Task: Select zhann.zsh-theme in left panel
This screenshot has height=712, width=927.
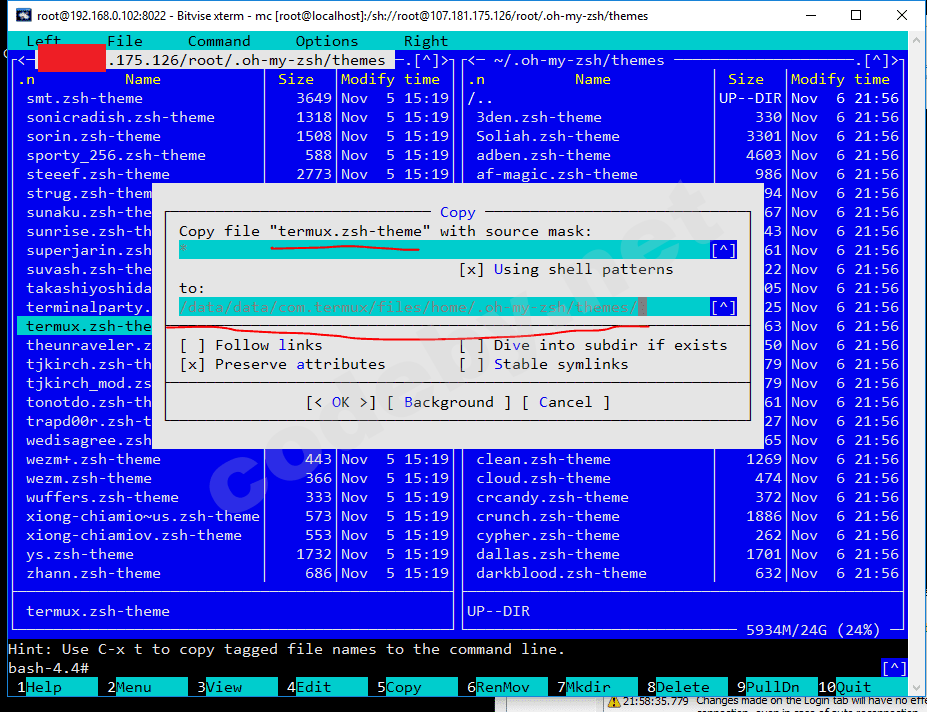Action: click(93, 573)
